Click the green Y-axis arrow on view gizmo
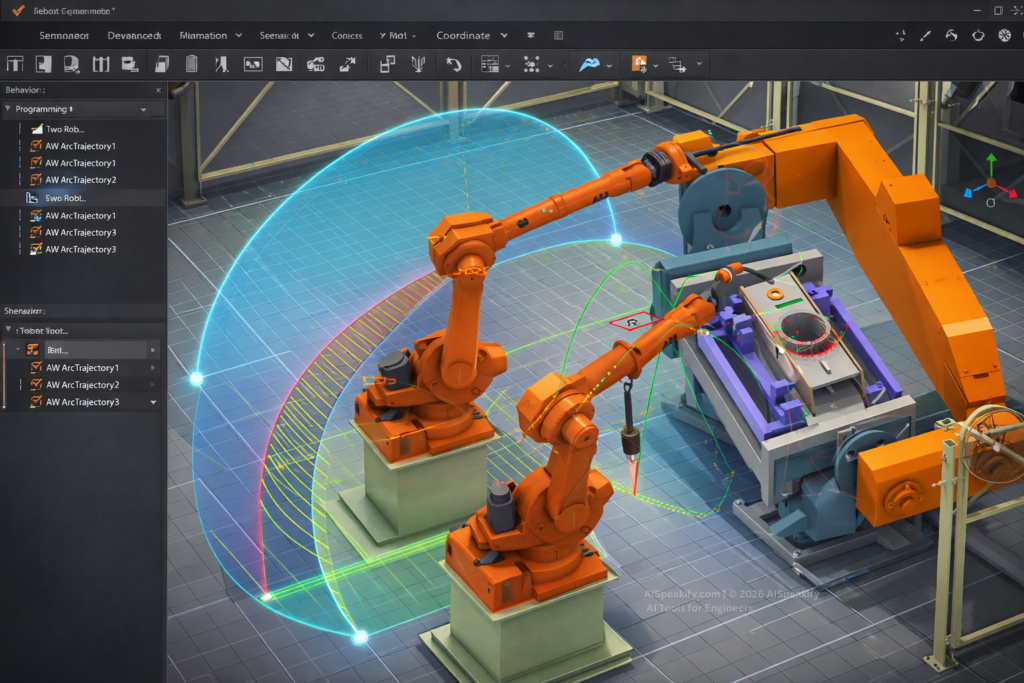1024x683 pixels. coord(990,161)
